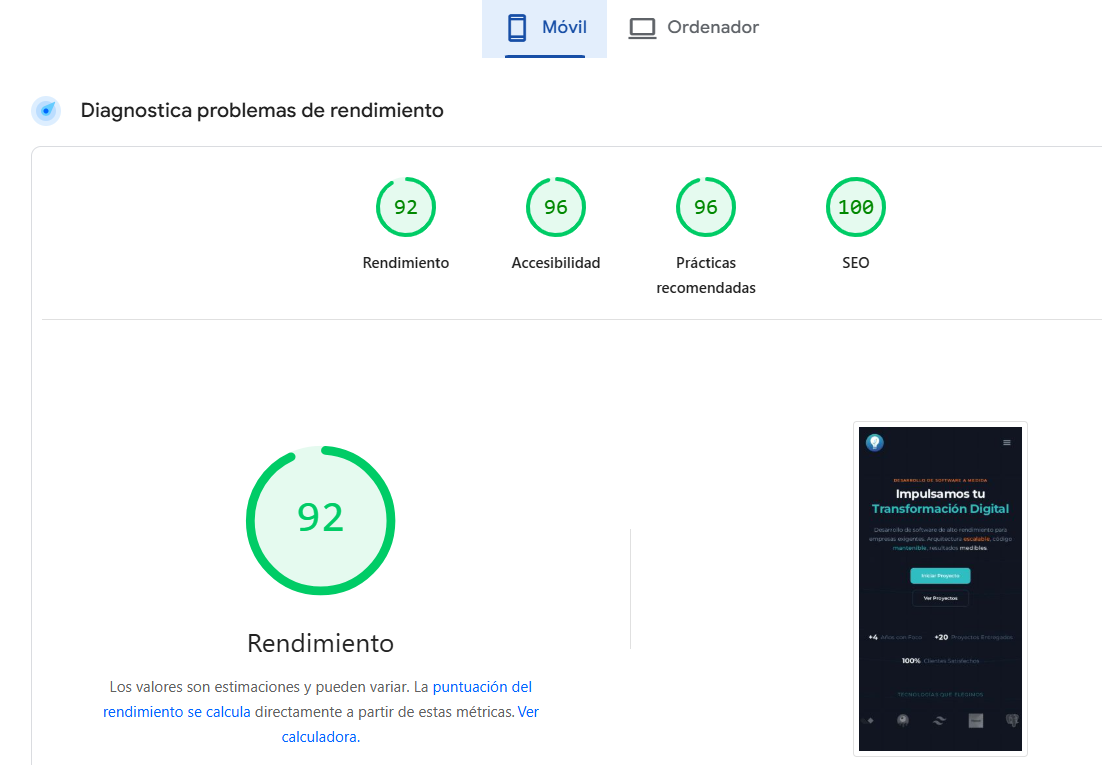
Task: Jump to the SEO 100 score gauge
Action: 855,208
